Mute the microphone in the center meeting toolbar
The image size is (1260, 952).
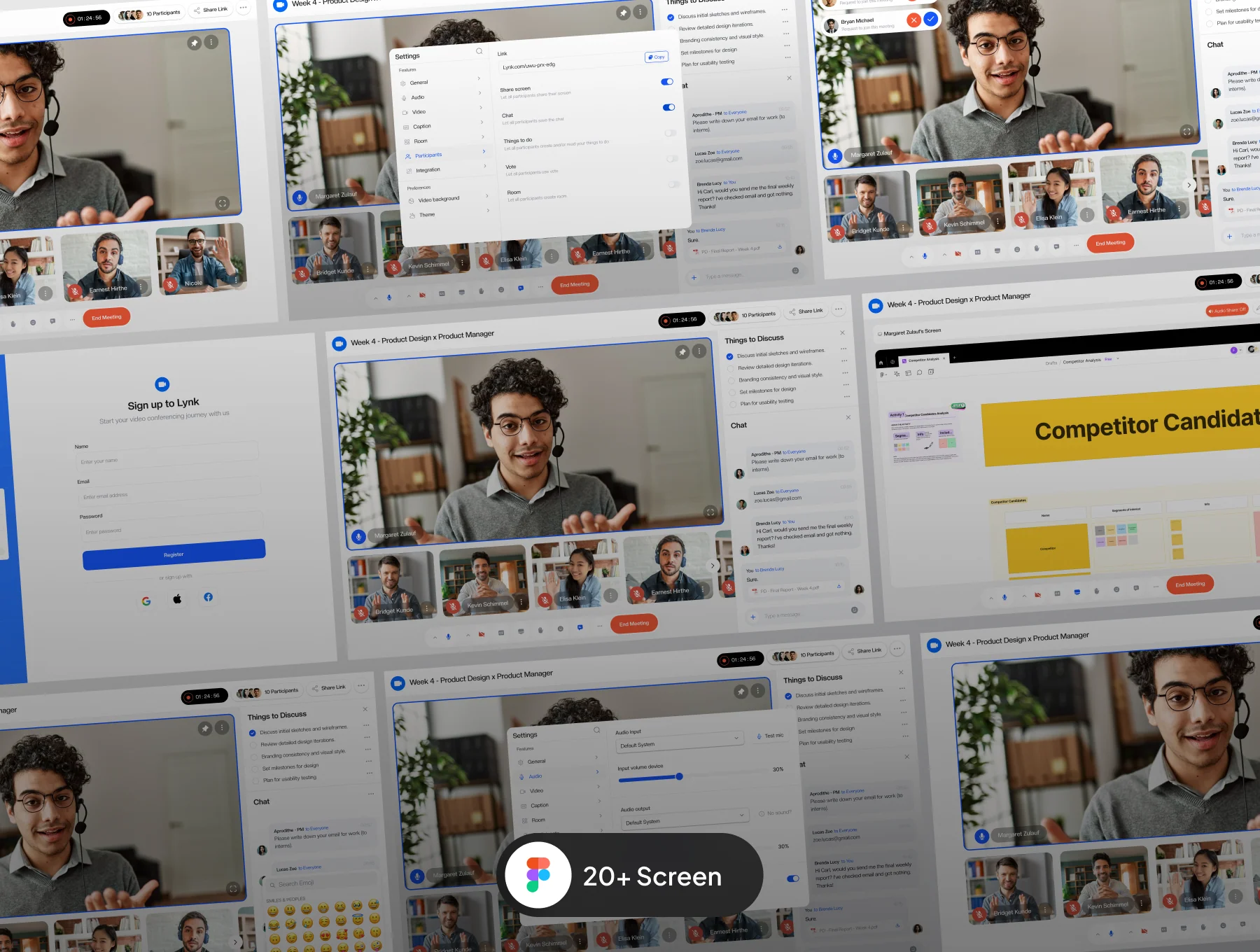(449, 636)
